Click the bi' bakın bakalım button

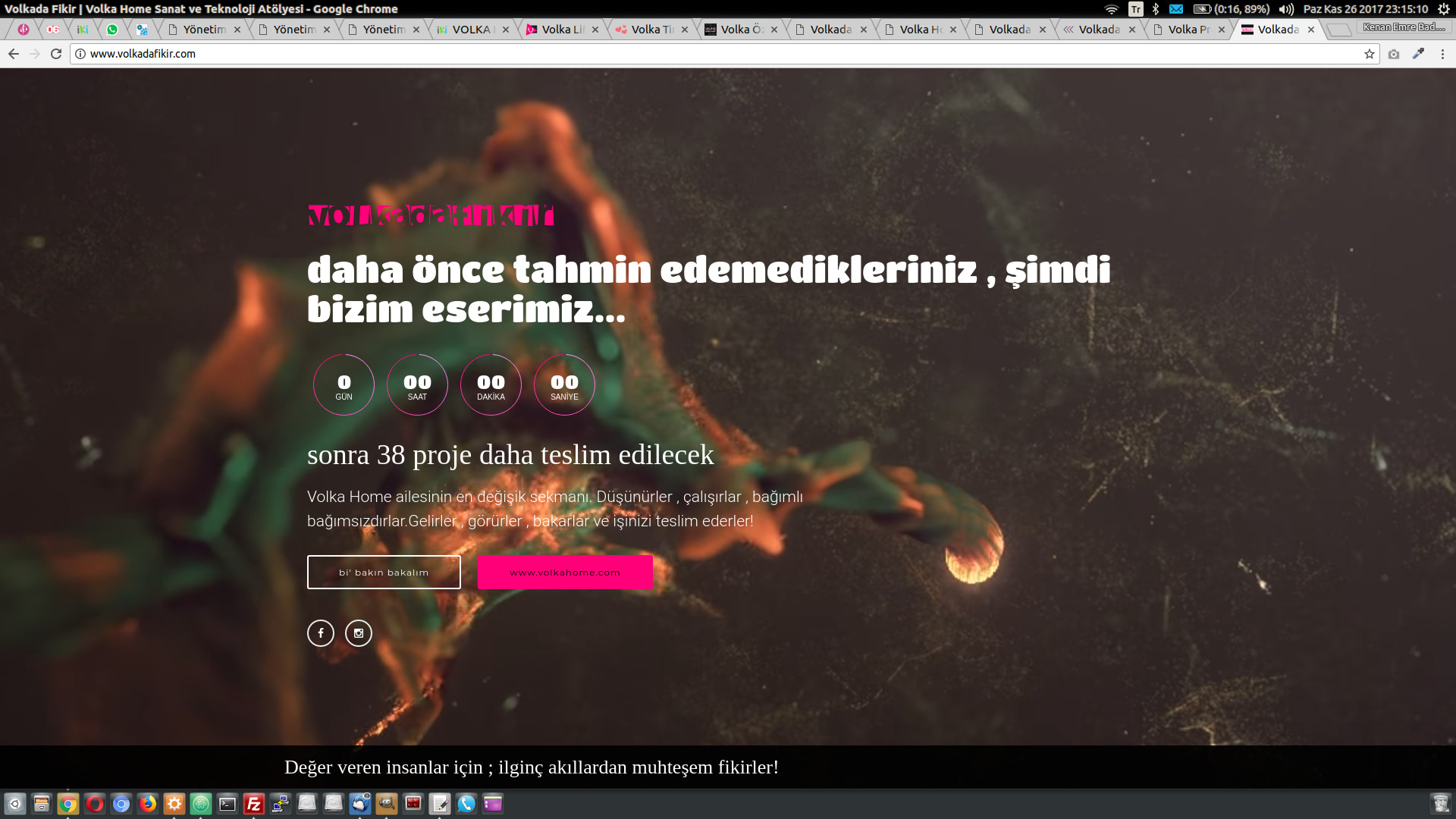click(384, 573)
